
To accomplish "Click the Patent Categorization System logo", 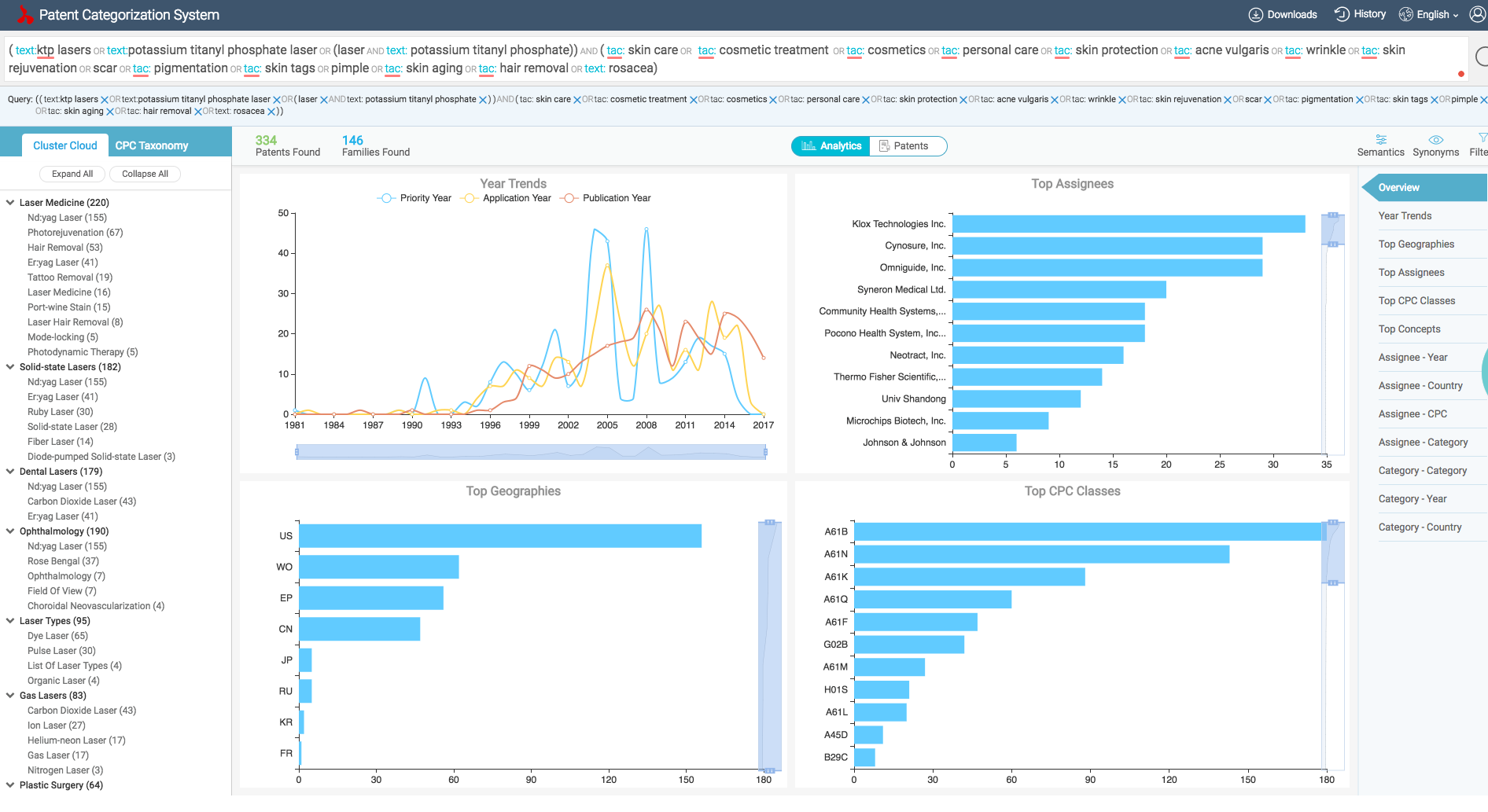I will pyautogui.click(x=25, y=14).
